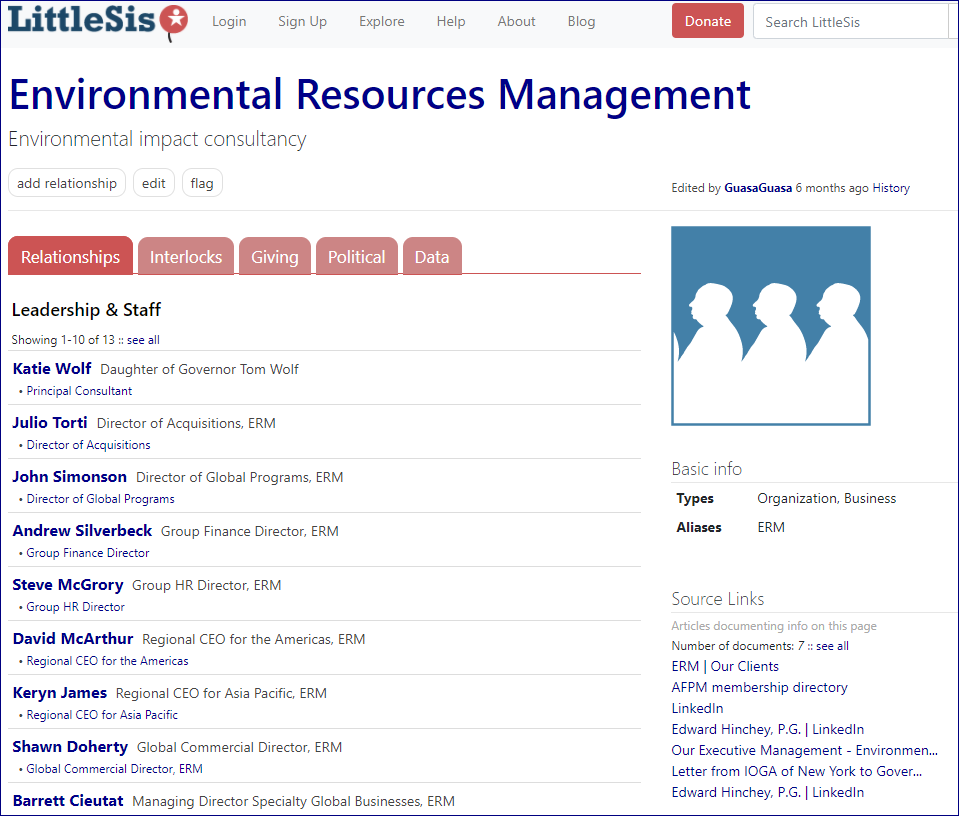
Task: Click the Donate button
Action: 708,21
